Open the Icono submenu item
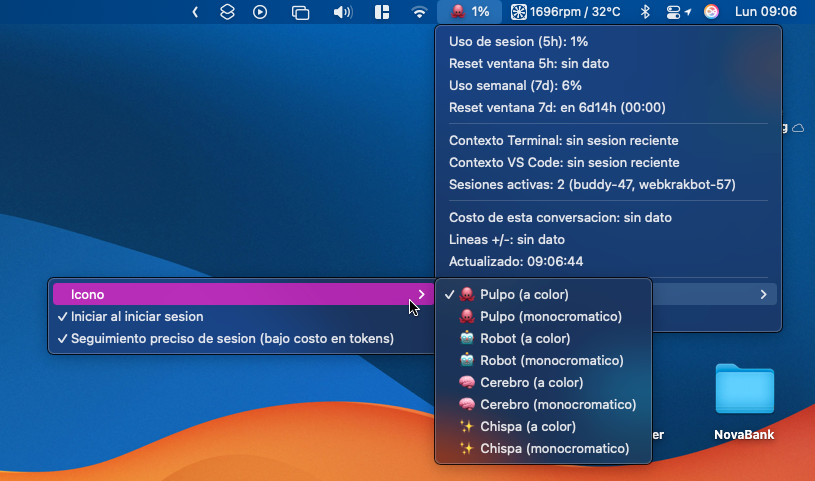This screenshot has width=815, height=481. pos(242,294)
